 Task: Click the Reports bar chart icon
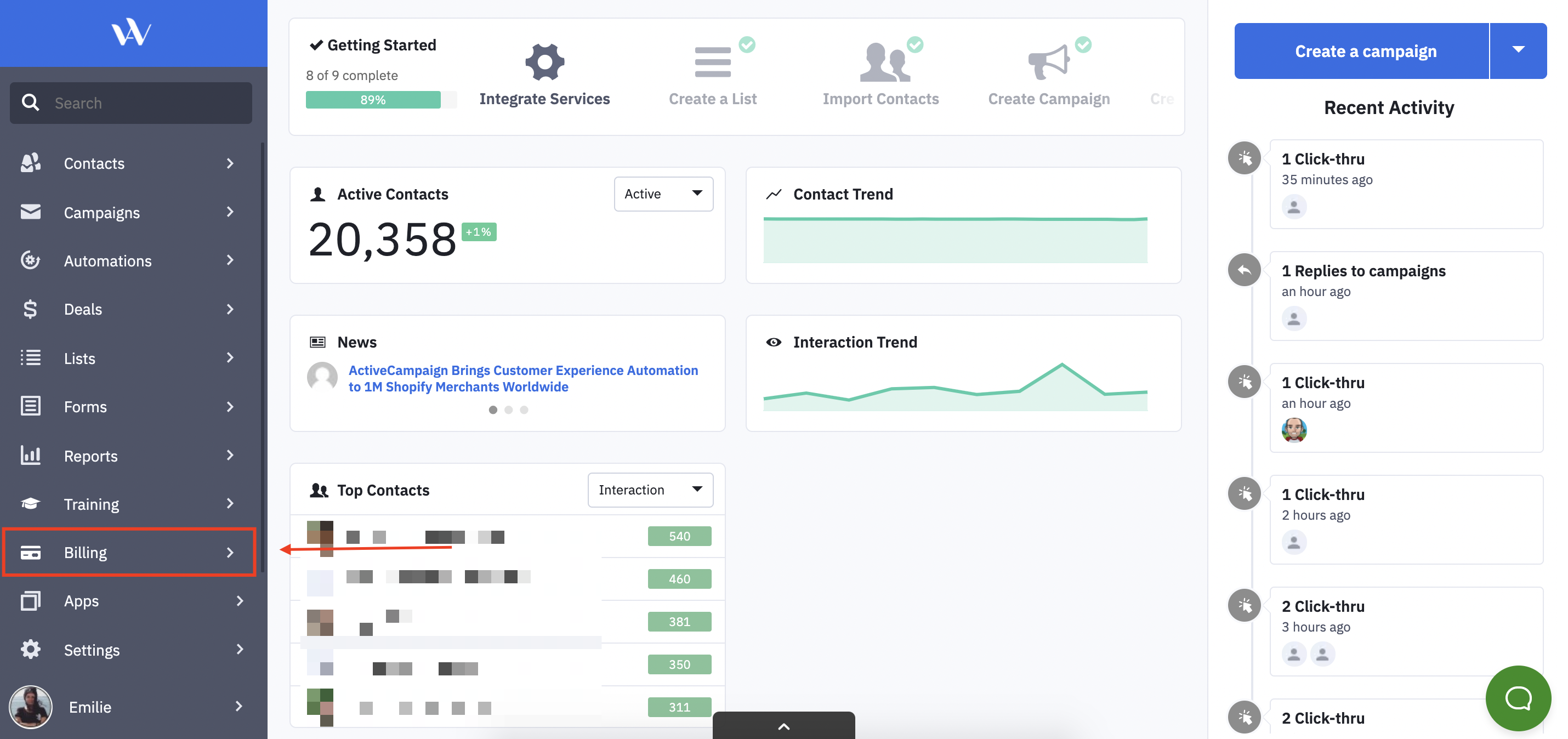(x=31, y=456)
